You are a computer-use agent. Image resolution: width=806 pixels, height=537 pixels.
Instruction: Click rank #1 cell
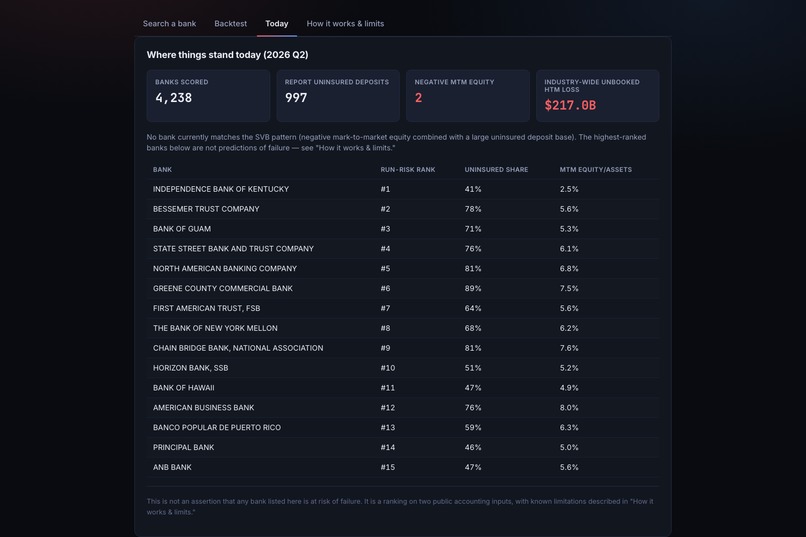pyautogui.click(x=385, y=189)
